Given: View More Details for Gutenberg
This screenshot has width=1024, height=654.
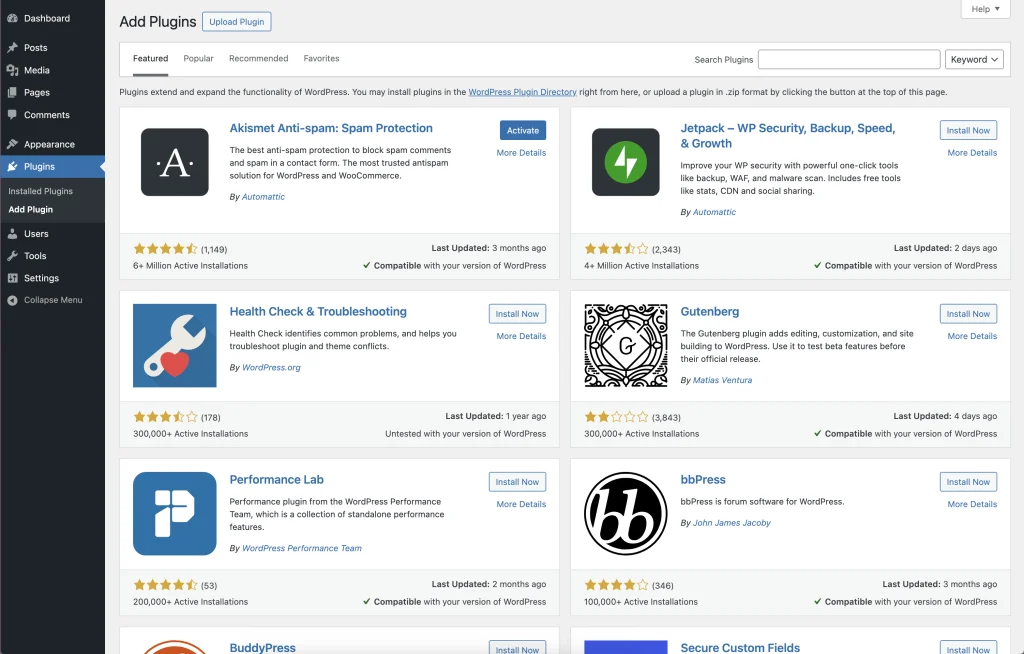Looking at the screenshot, I should (x=972, y=336).
